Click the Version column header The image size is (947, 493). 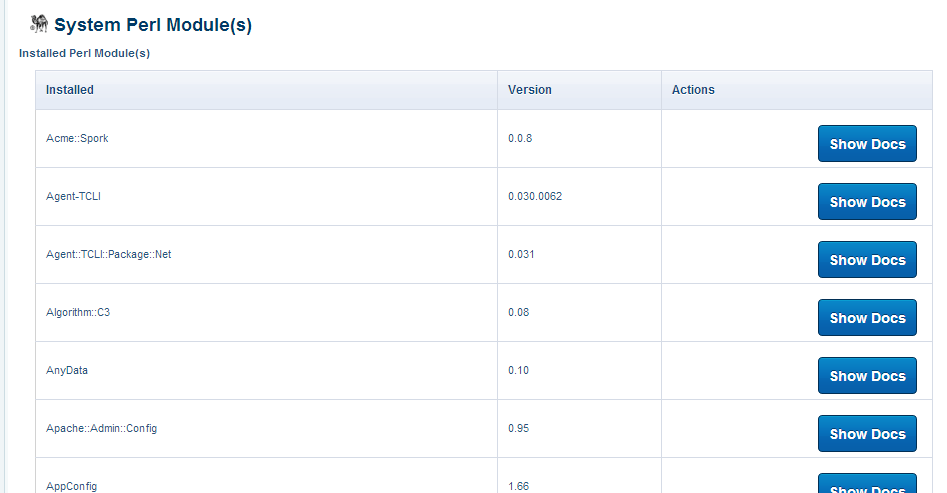point(530,89)
